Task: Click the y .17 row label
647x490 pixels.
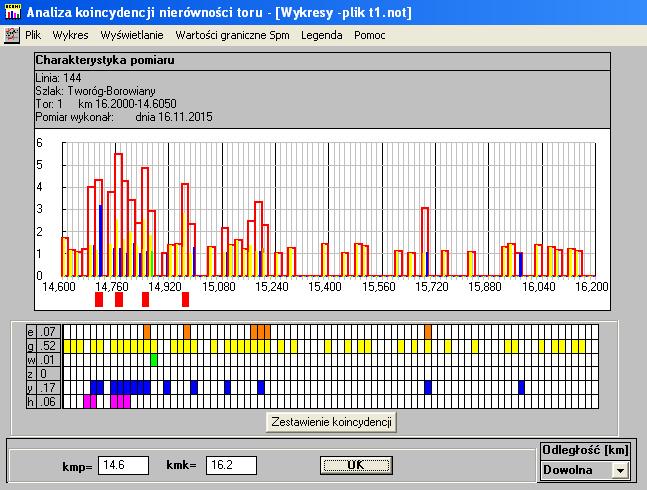Action: pyautogui.click(x=43, y=388)
